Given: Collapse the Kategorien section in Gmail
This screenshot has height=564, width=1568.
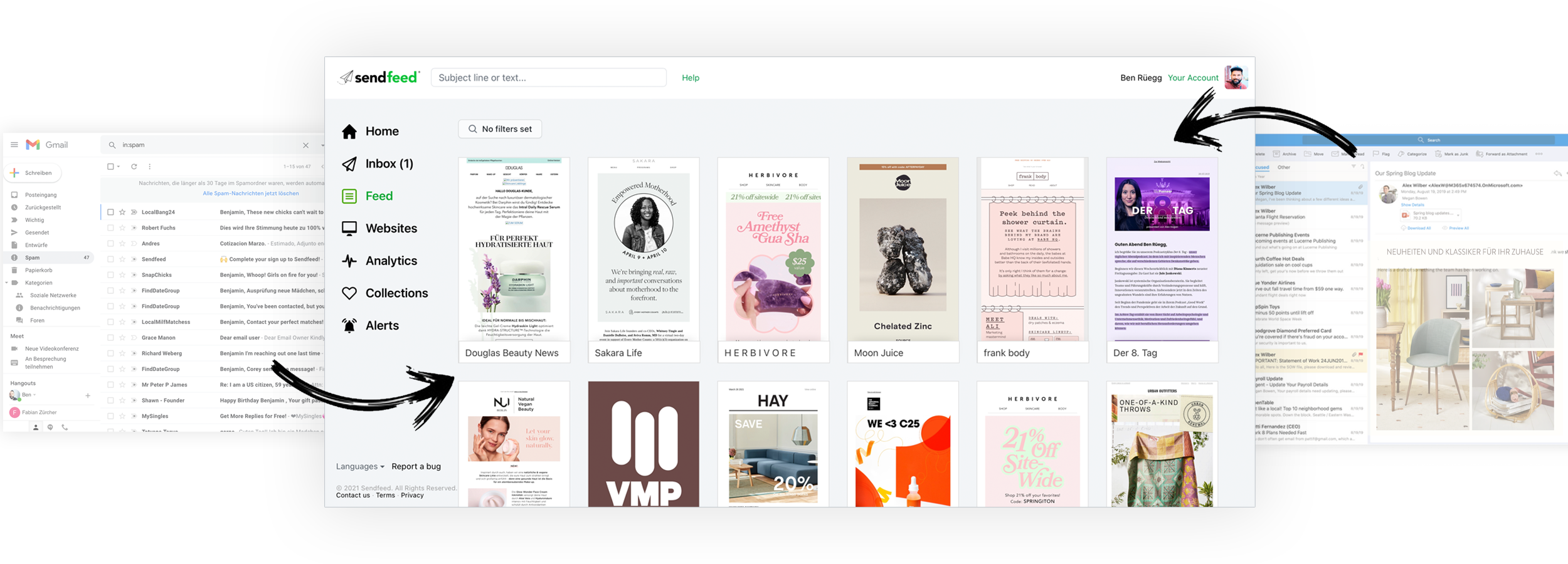Looking at the screenshot, I should [x=7, y=283].
